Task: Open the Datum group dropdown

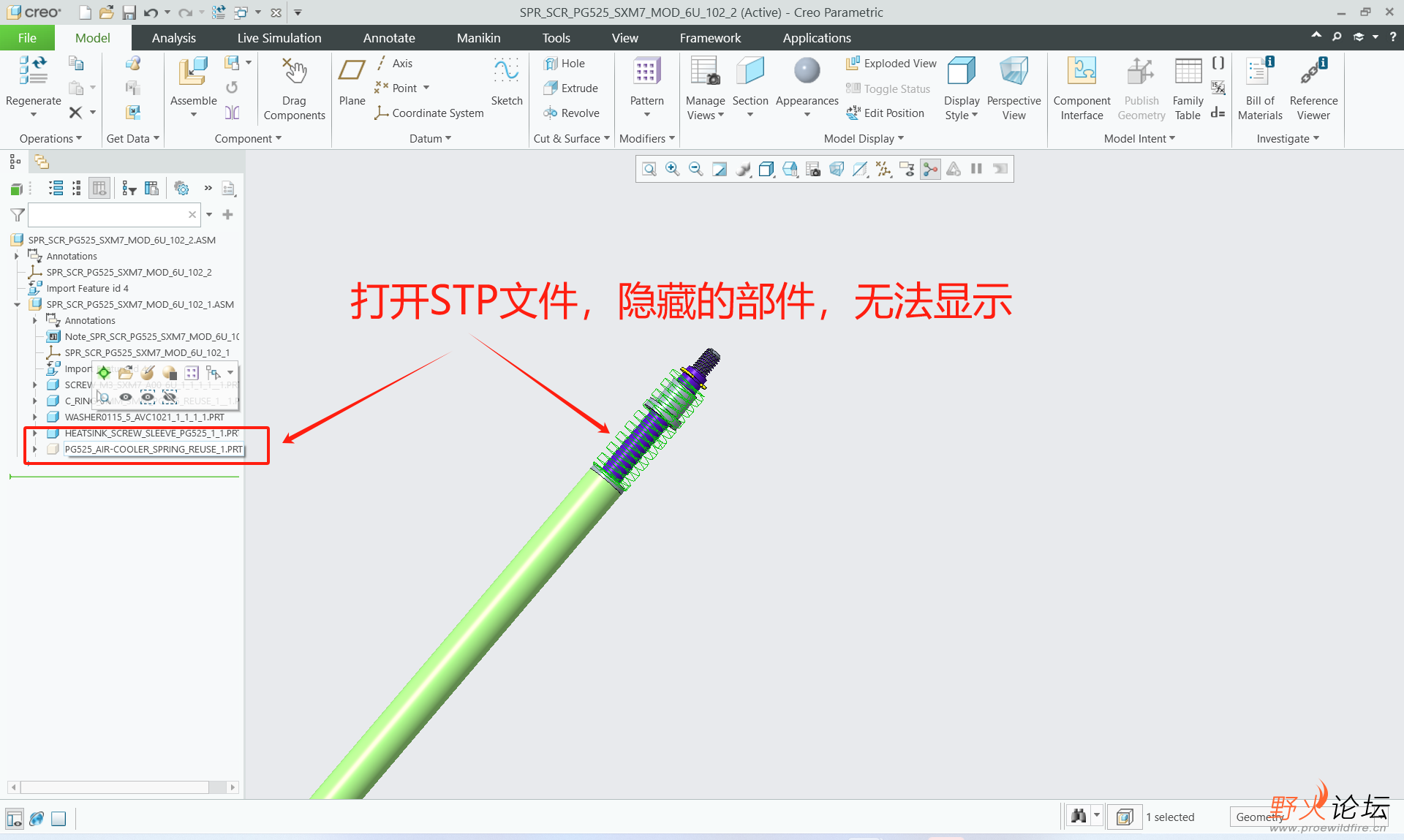Action: tap(430, 139)
